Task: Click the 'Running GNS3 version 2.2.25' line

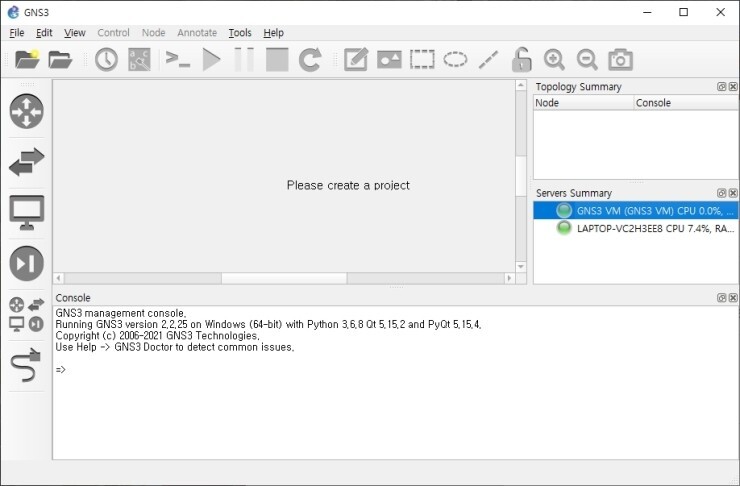Action: click(x=268, y=325)
